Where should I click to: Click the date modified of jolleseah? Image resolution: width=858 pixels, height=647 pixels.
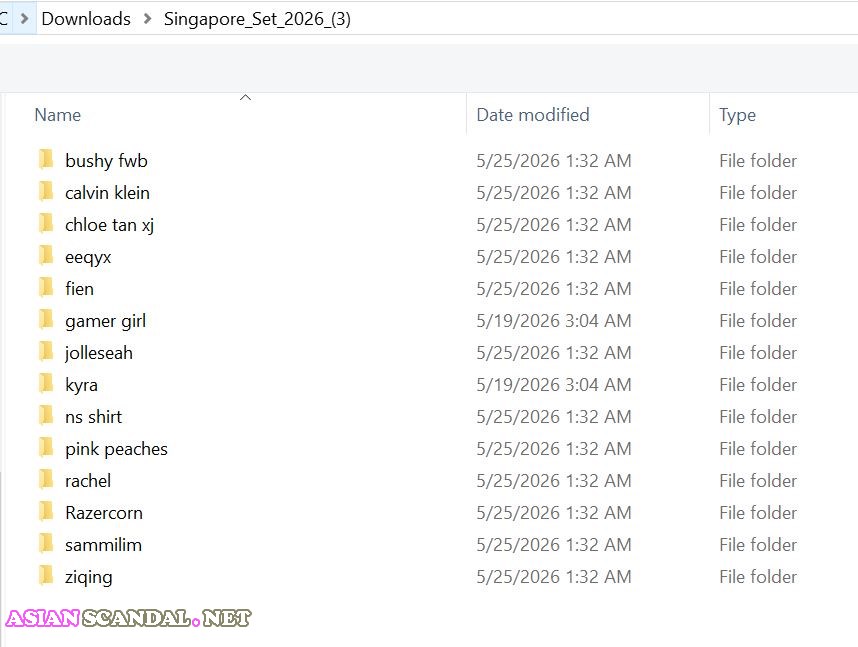click(554, 353)
